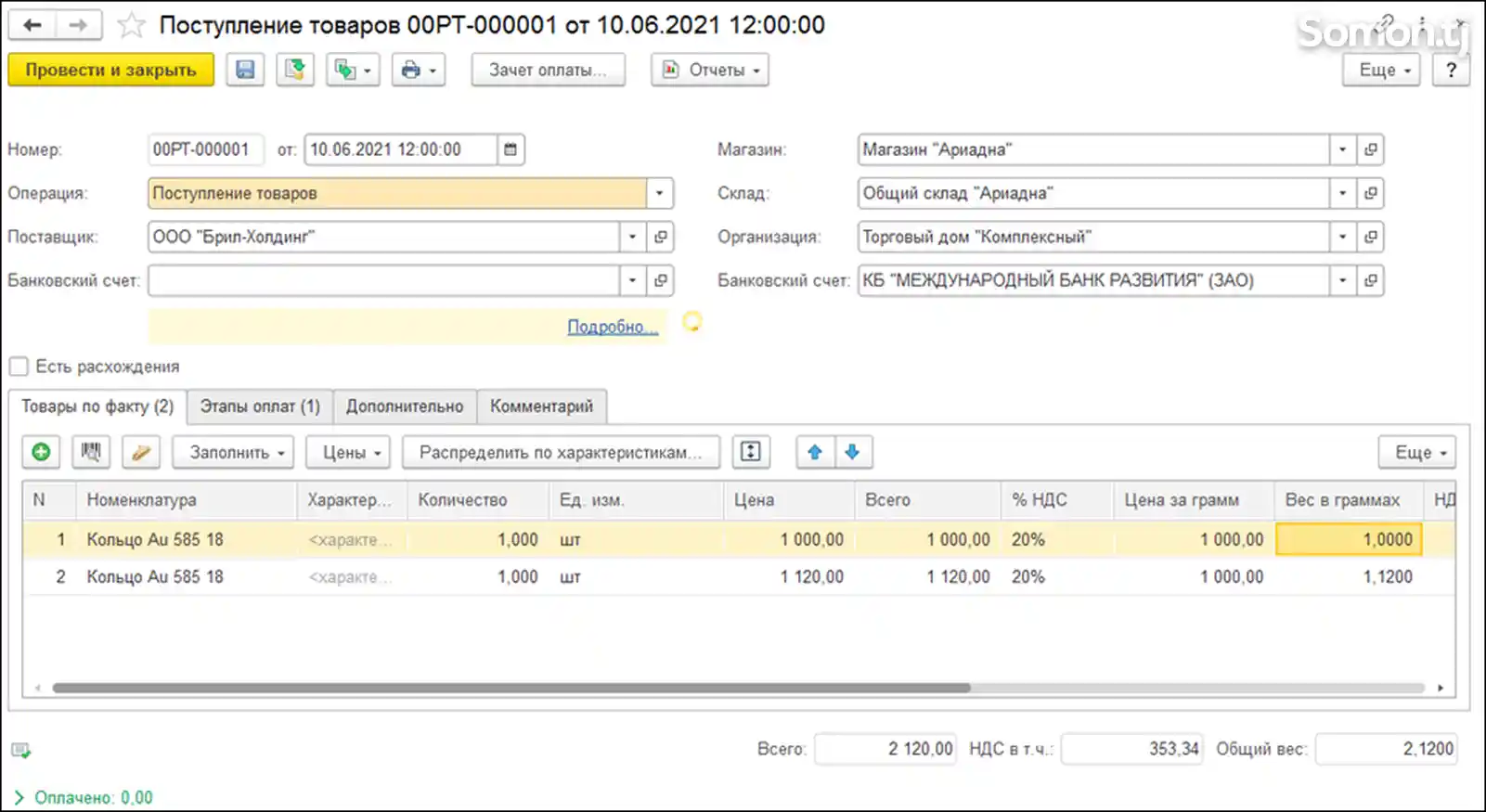Move the row up with the blue arrow

click(815, 452)
